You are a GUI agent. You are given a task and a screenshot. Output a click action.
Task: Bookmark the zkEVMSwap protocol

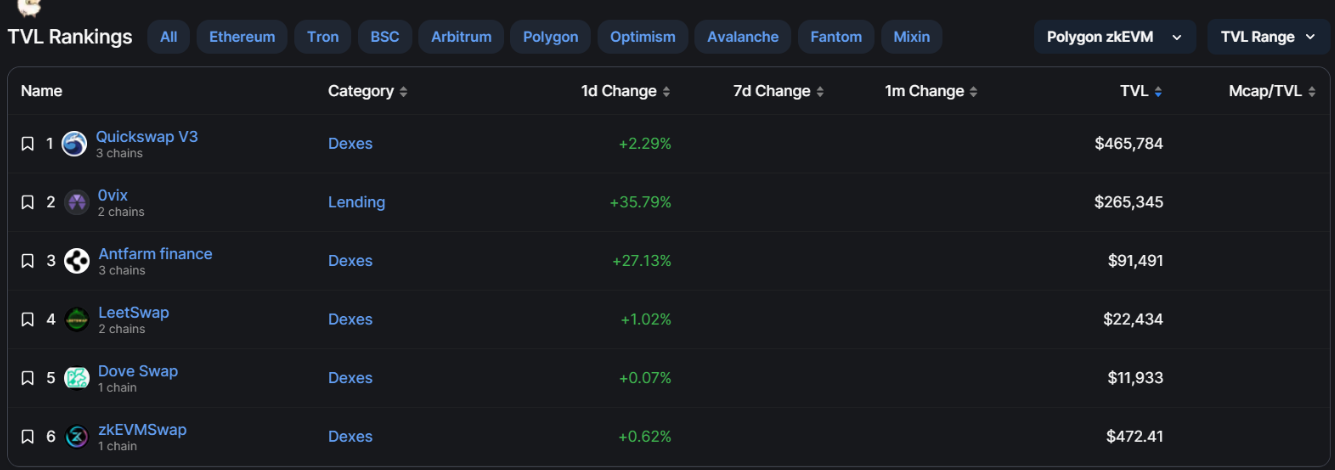(28, 437)
